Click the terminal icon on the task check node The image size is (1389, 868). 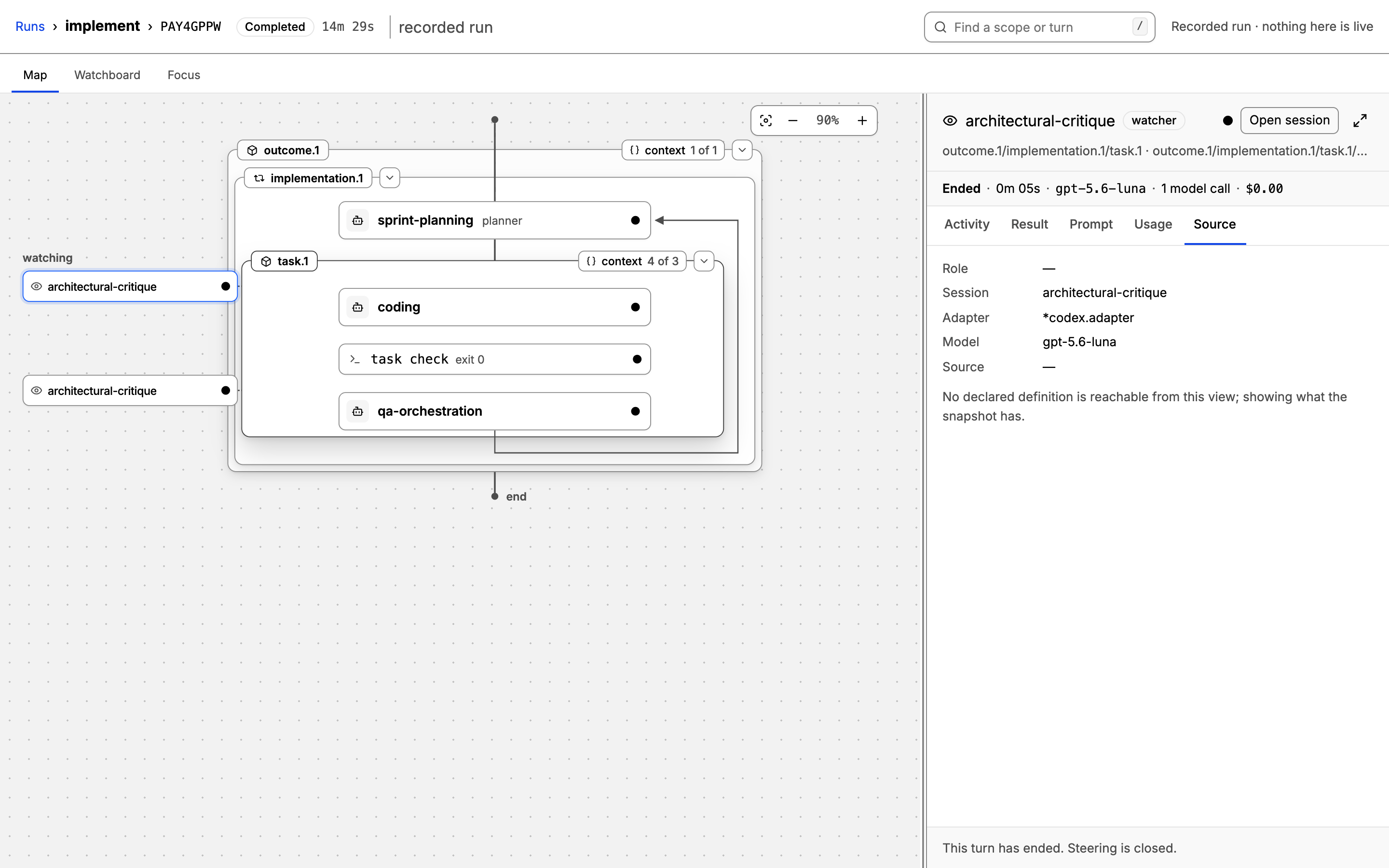click(354, 359)
